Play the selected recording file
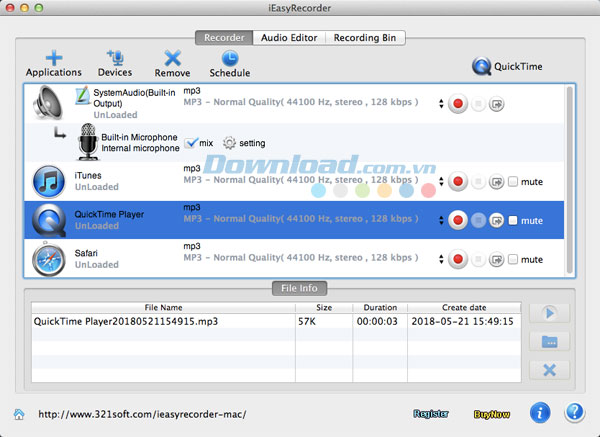 [549, 313]
